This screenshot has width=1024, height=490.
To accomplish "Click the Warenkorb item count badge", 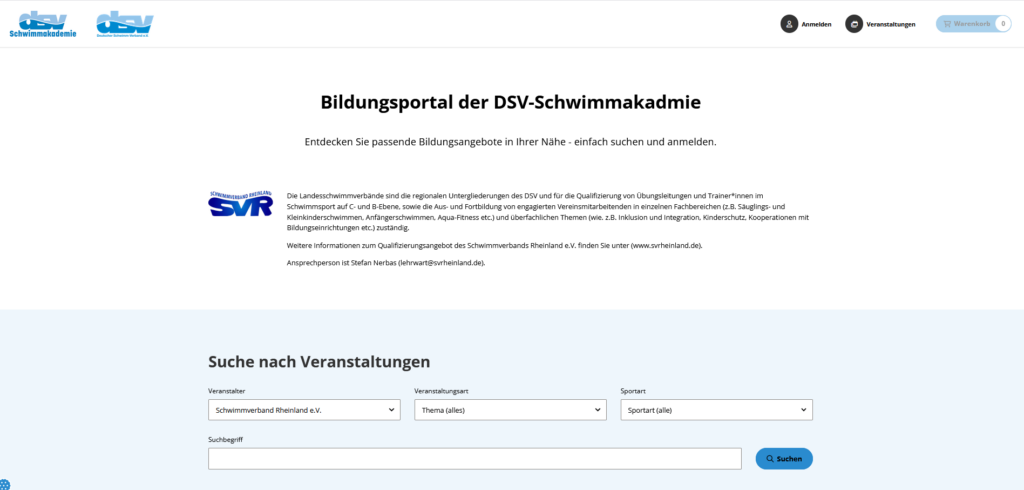I will (x=1002, y=24).
